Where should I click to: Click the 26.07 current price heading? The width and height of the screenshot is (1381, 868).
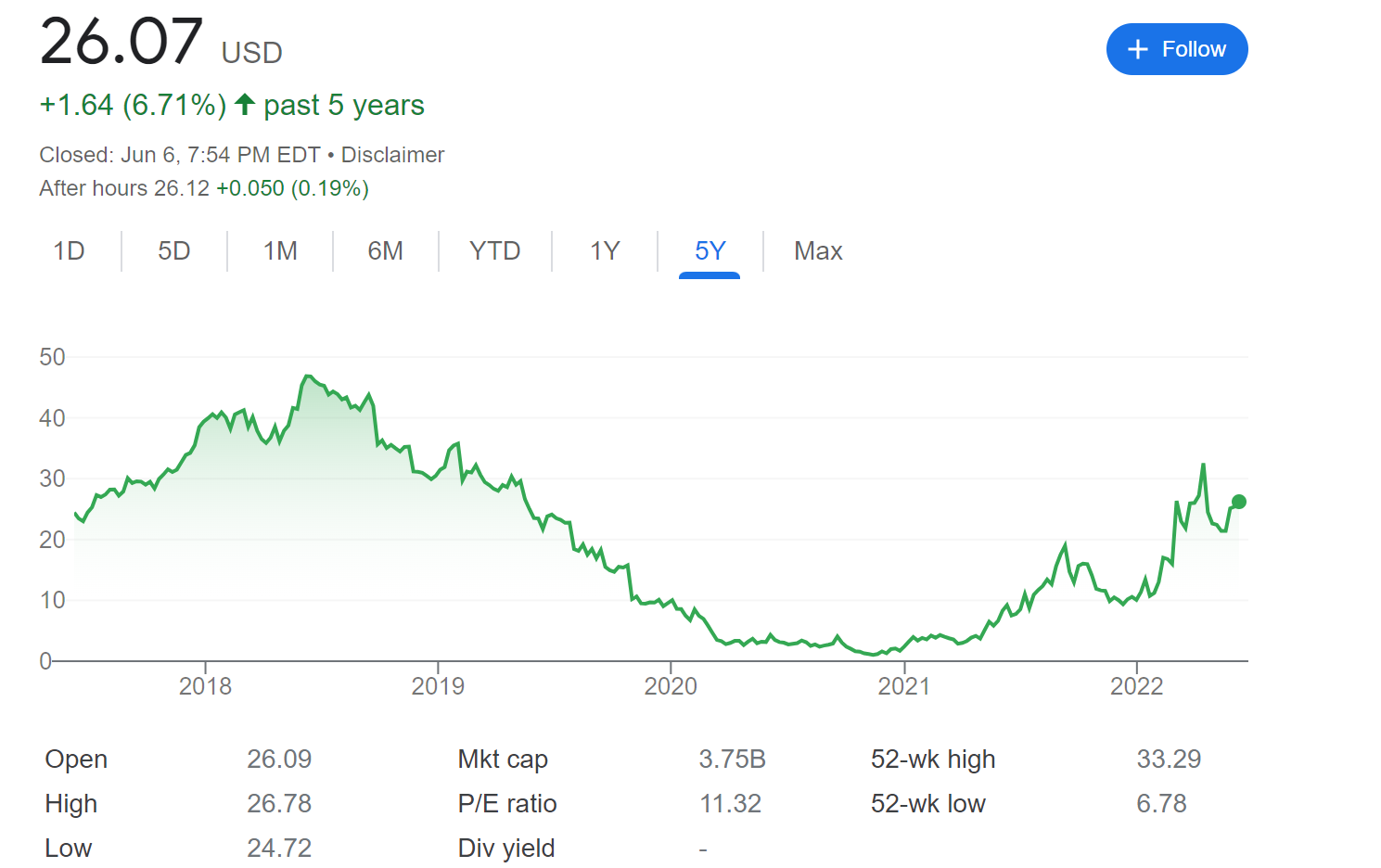click(121, 42)
